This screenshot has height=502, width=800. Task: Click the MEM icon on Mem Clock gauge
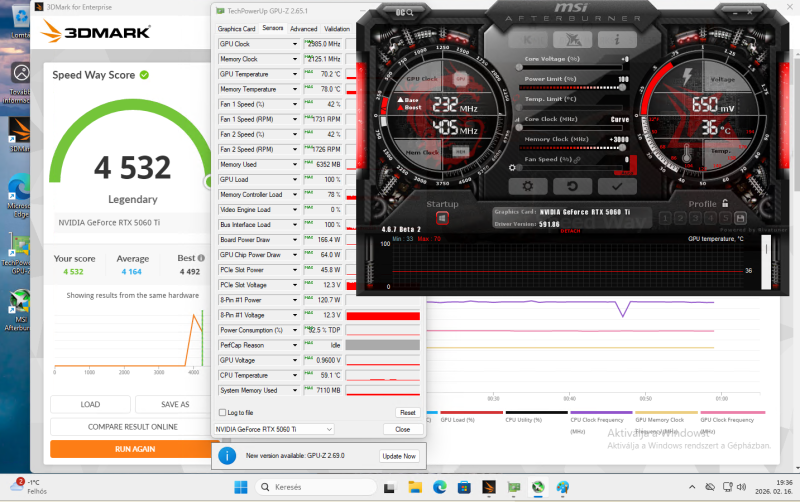461,152
